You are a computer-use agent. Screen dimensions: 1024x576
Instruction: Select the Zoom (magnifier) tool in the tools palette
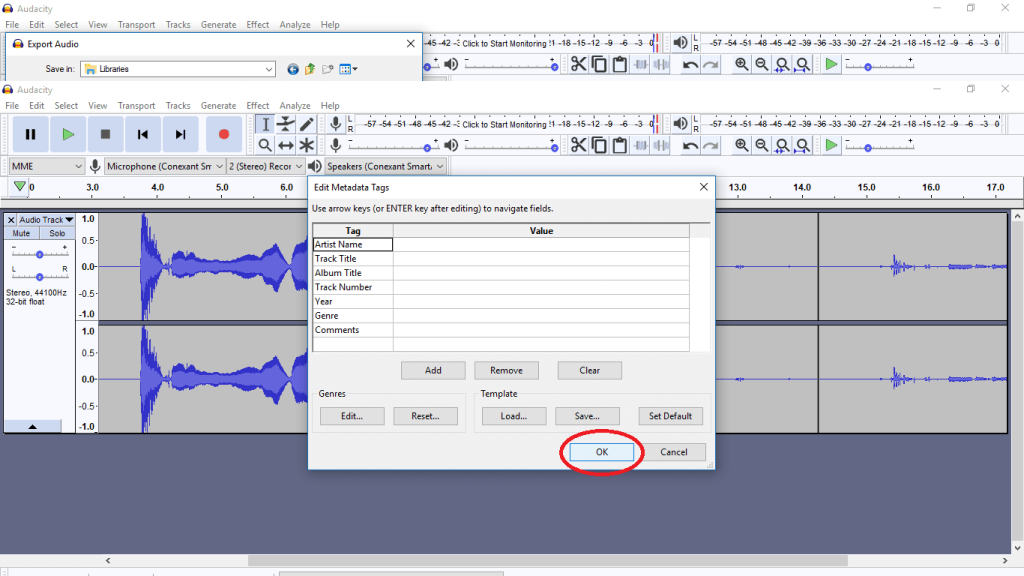(265, 145)
